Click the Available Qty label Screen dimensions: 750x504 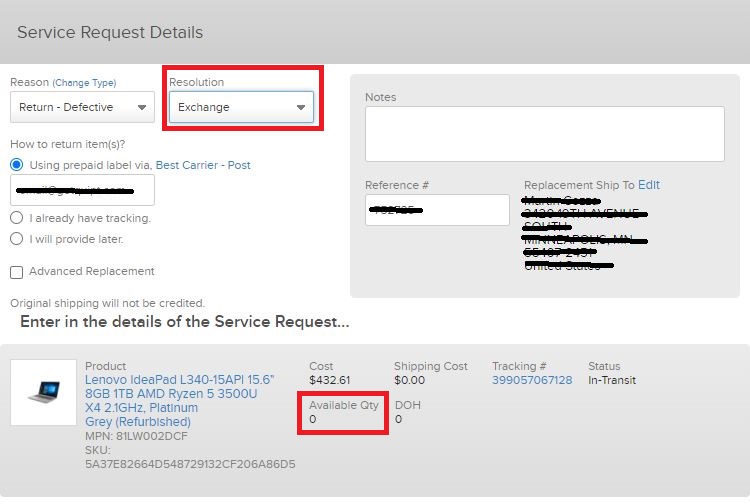pyautogui.click(x=343, y=405)
